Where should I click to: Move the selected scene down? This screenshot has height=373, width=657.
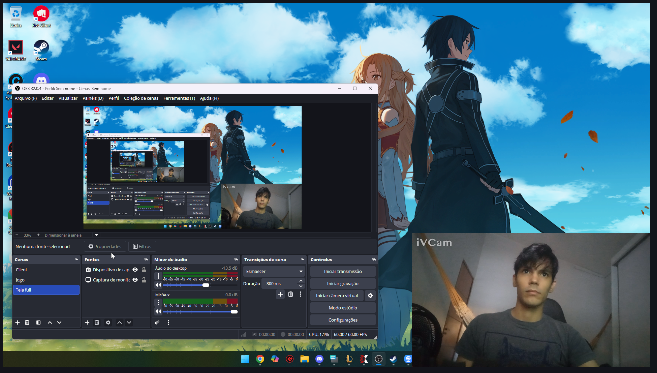(x=59, y=322)
